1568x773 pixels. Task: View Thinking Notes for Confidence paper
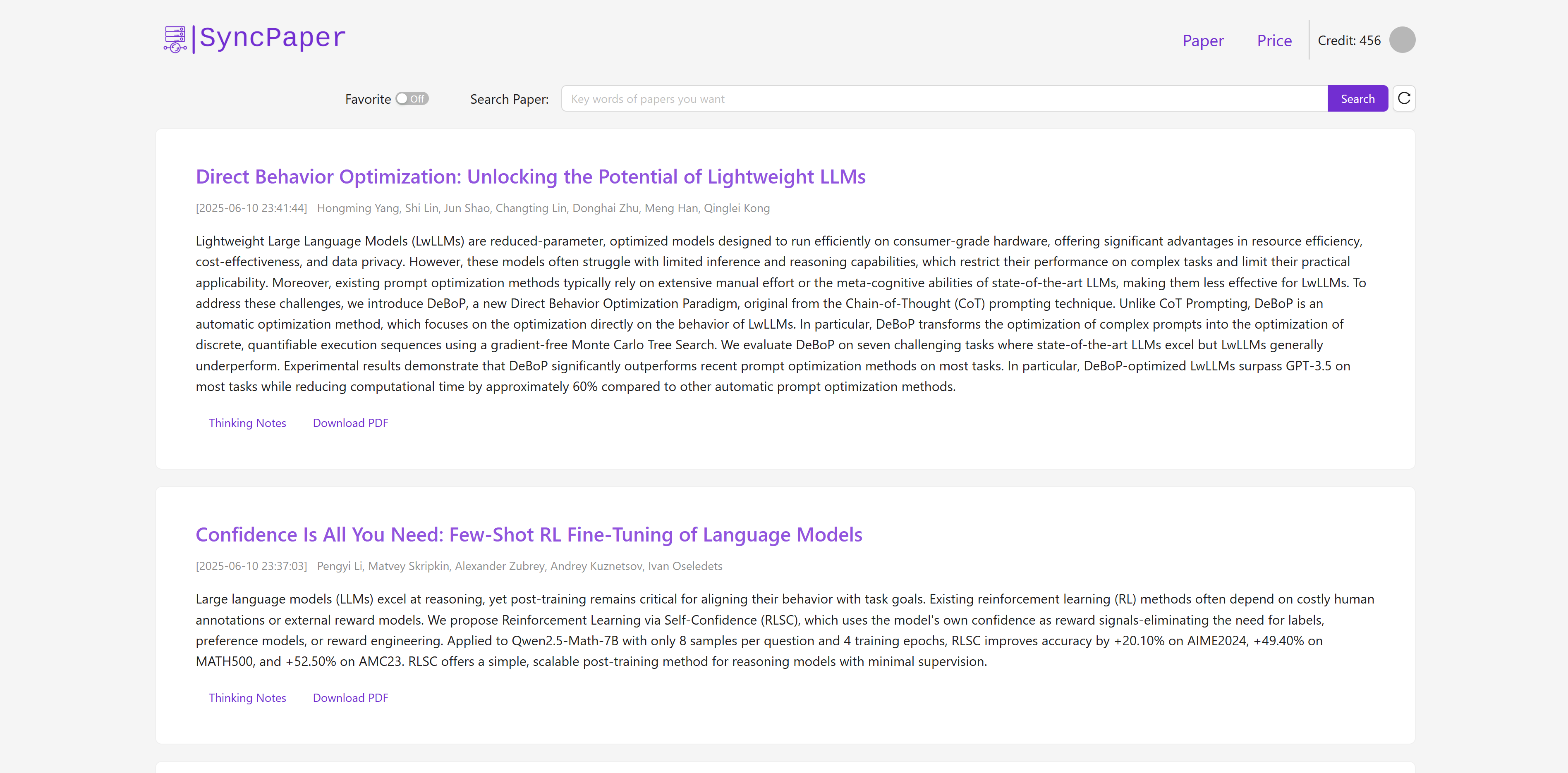click(x=247, y=698)
